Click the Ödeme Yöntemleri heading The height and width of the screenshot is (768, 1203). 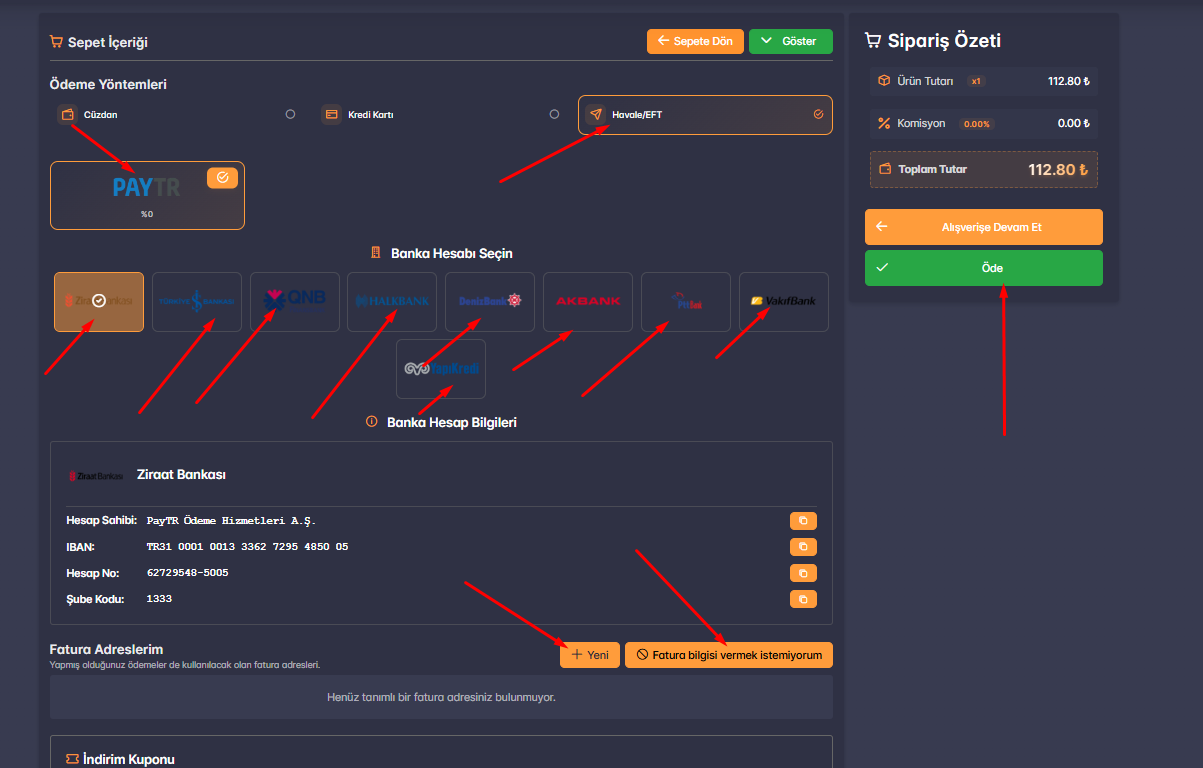point(108,84)
